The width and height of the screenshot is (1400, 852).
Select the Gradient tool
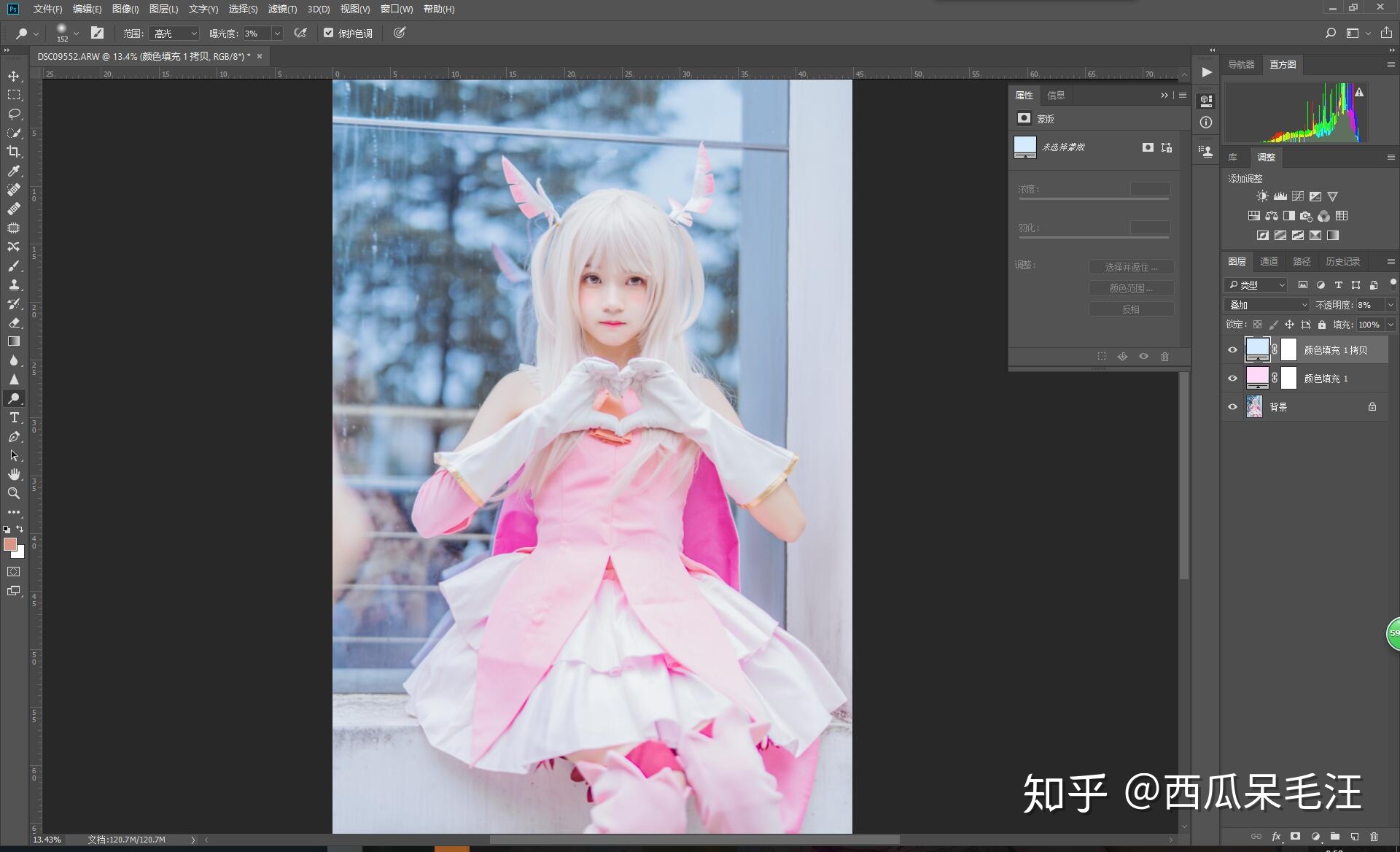(x=14, y=341)
